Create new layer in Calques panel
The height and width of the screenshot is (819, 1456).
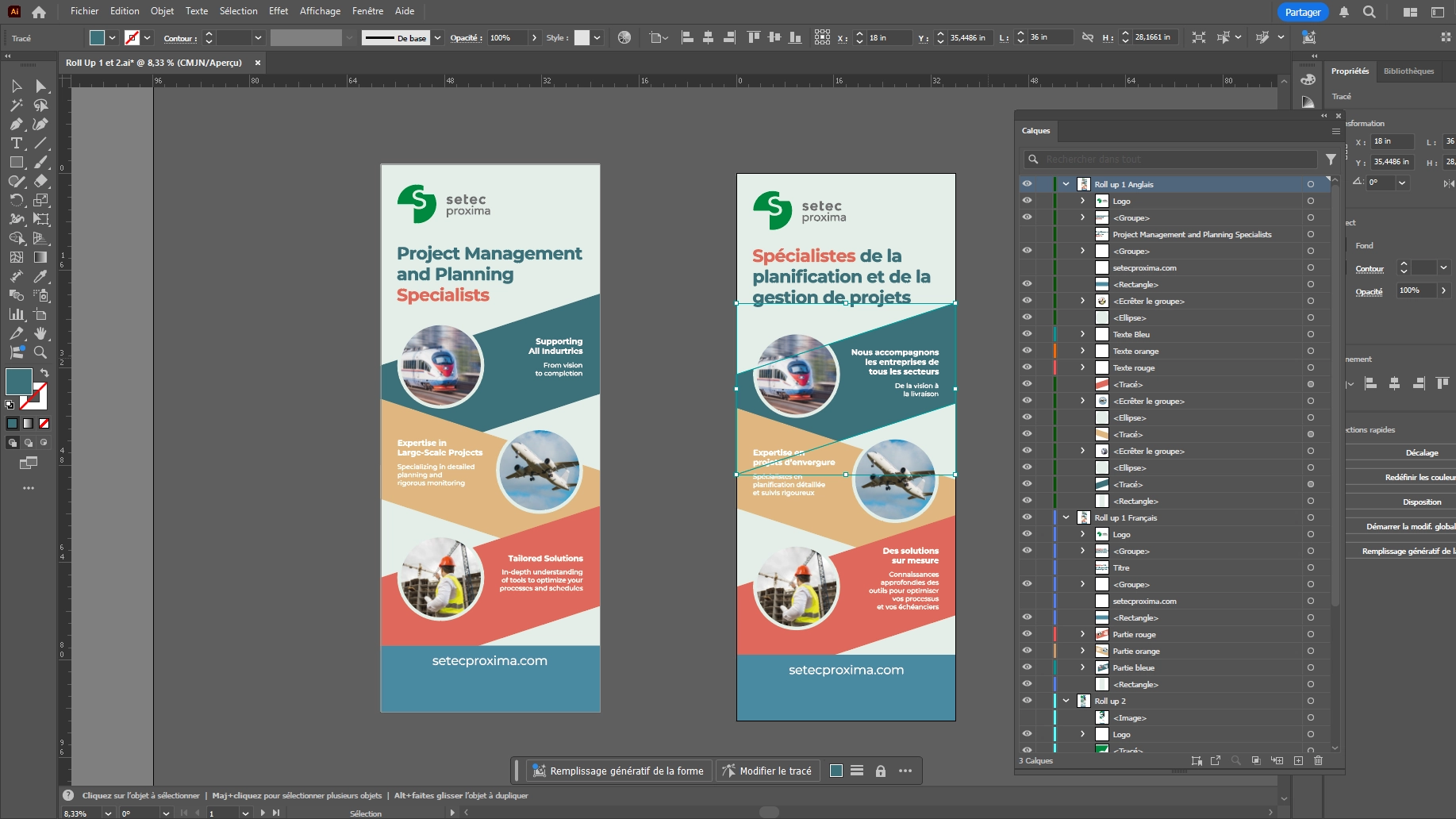[x=1298, y=760]
